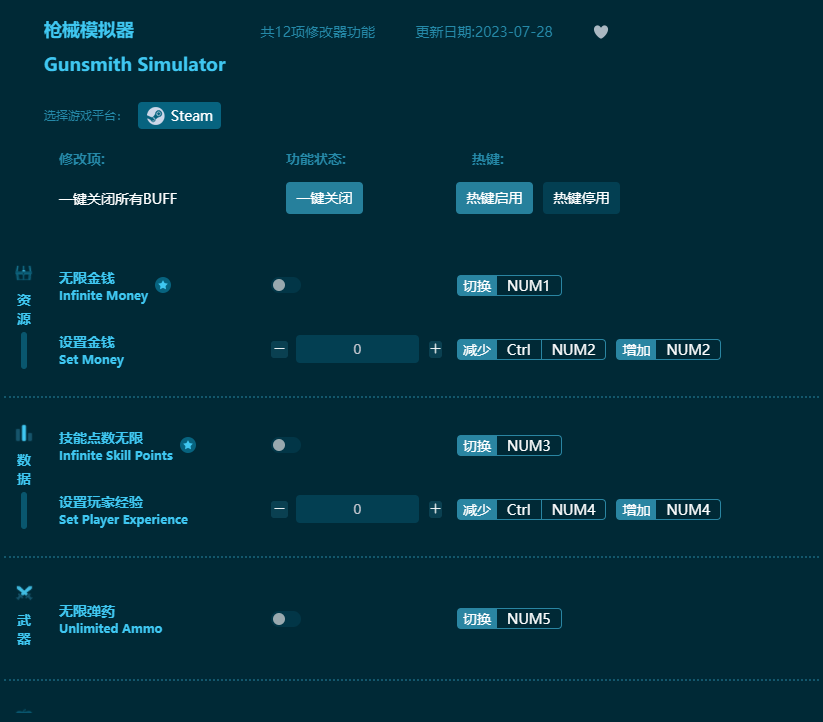The height and width of the screenshot is (722, 823).
Task: Enable the Infinite Skill Points toggle
Action: point(285,445)
